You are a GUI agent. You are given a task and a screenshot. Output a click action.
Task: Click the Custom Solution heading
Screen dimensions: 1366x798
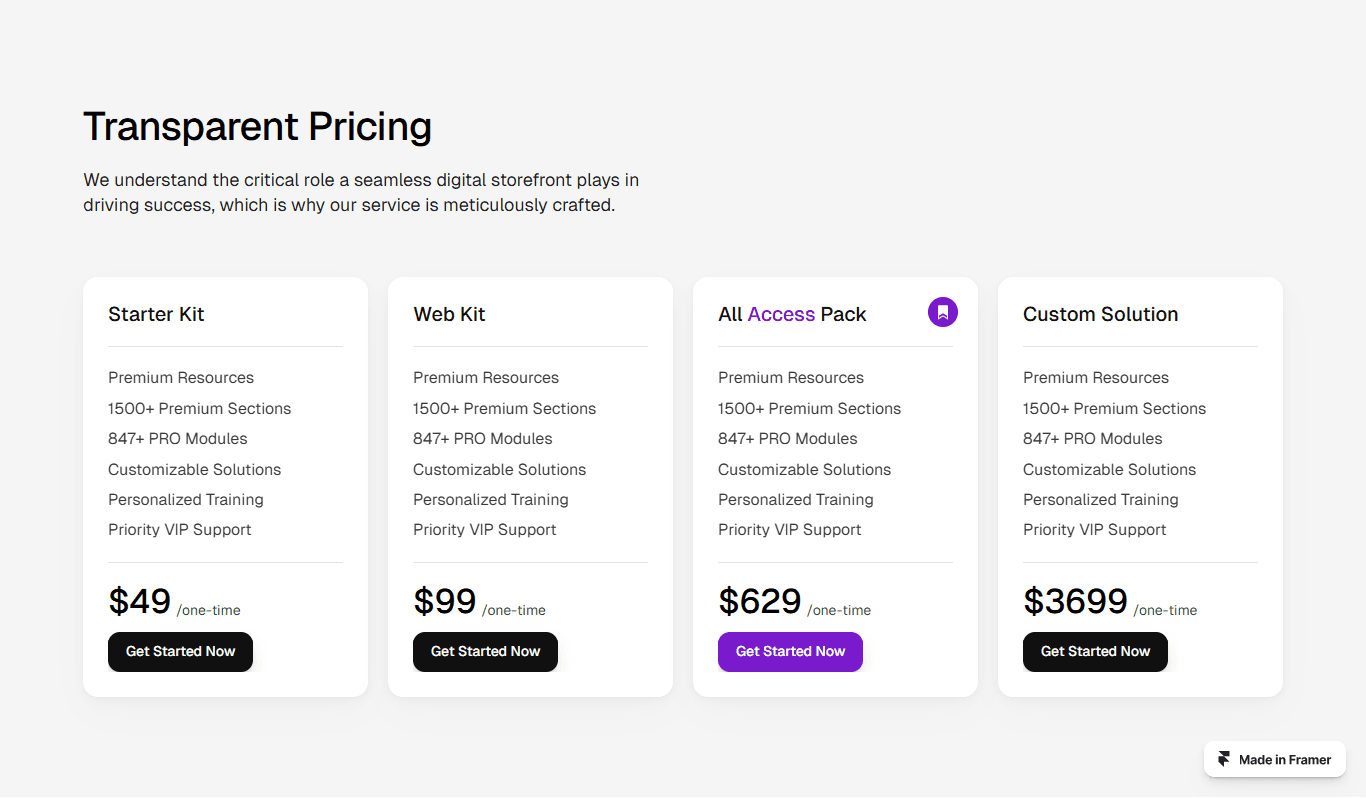pos(1100,314)
